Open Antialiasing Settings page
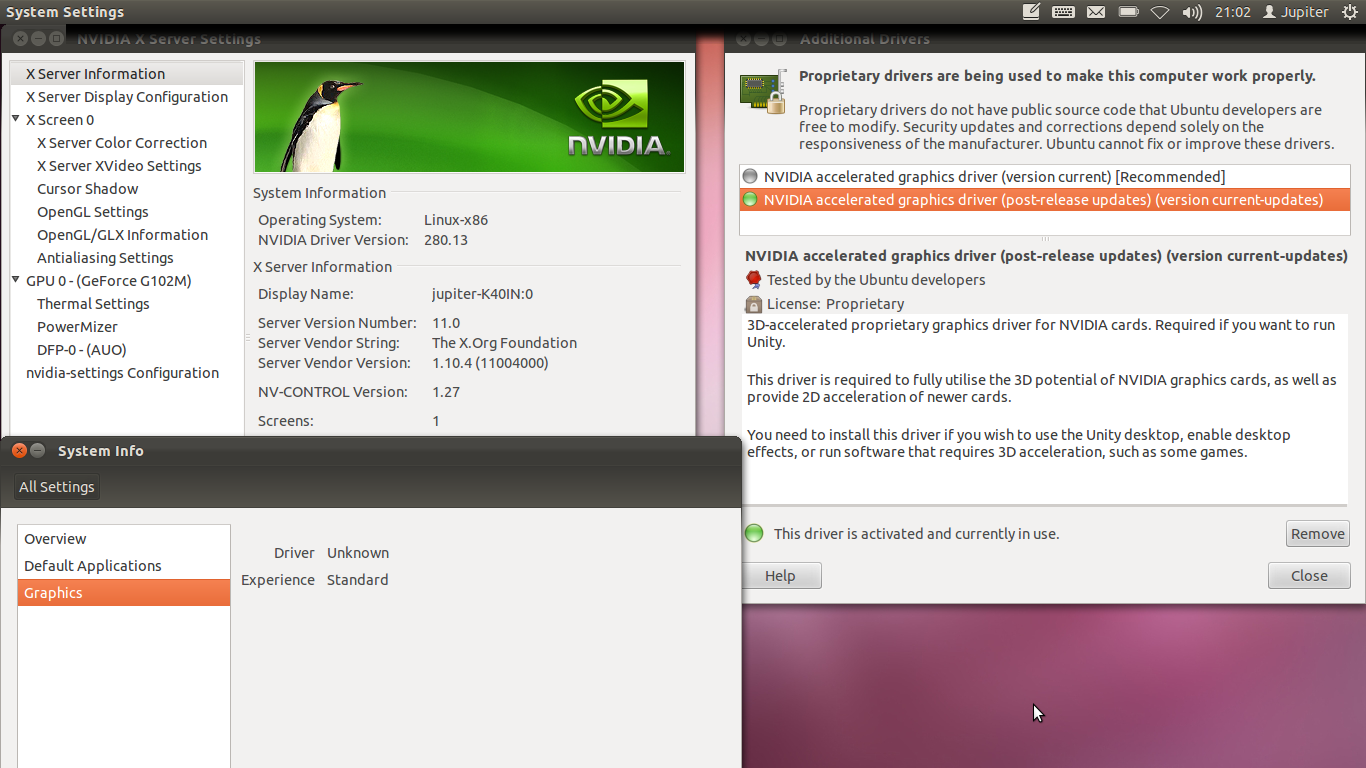 105,258
